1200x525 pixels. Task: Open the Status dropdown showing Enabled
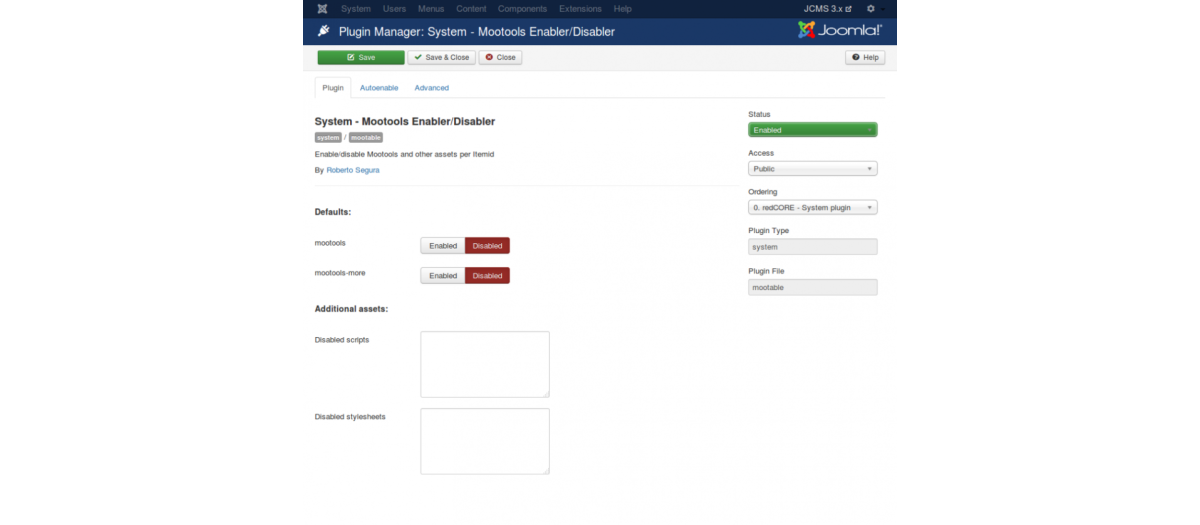[812, 130]
